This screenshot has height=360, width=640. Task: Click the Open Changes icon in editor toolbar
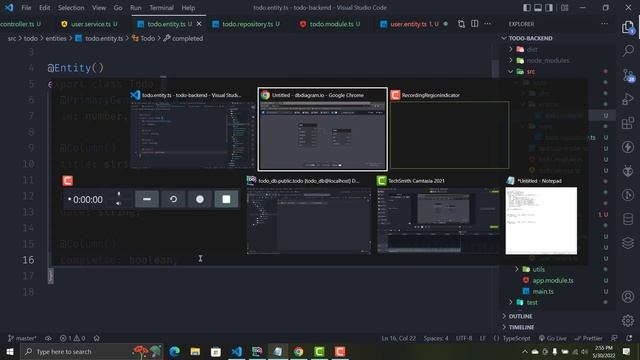tap(461, 24)
